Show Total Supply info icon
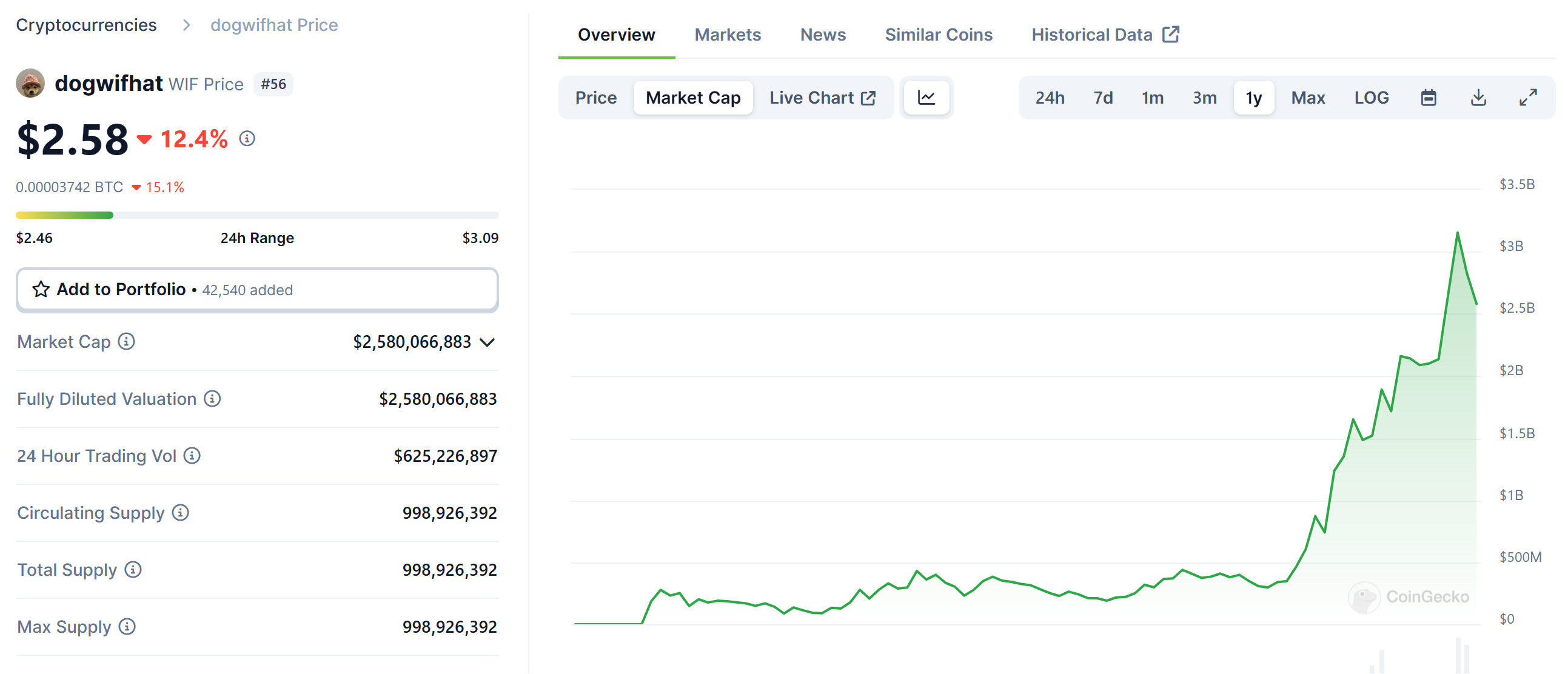 click(x=133, y=569)
